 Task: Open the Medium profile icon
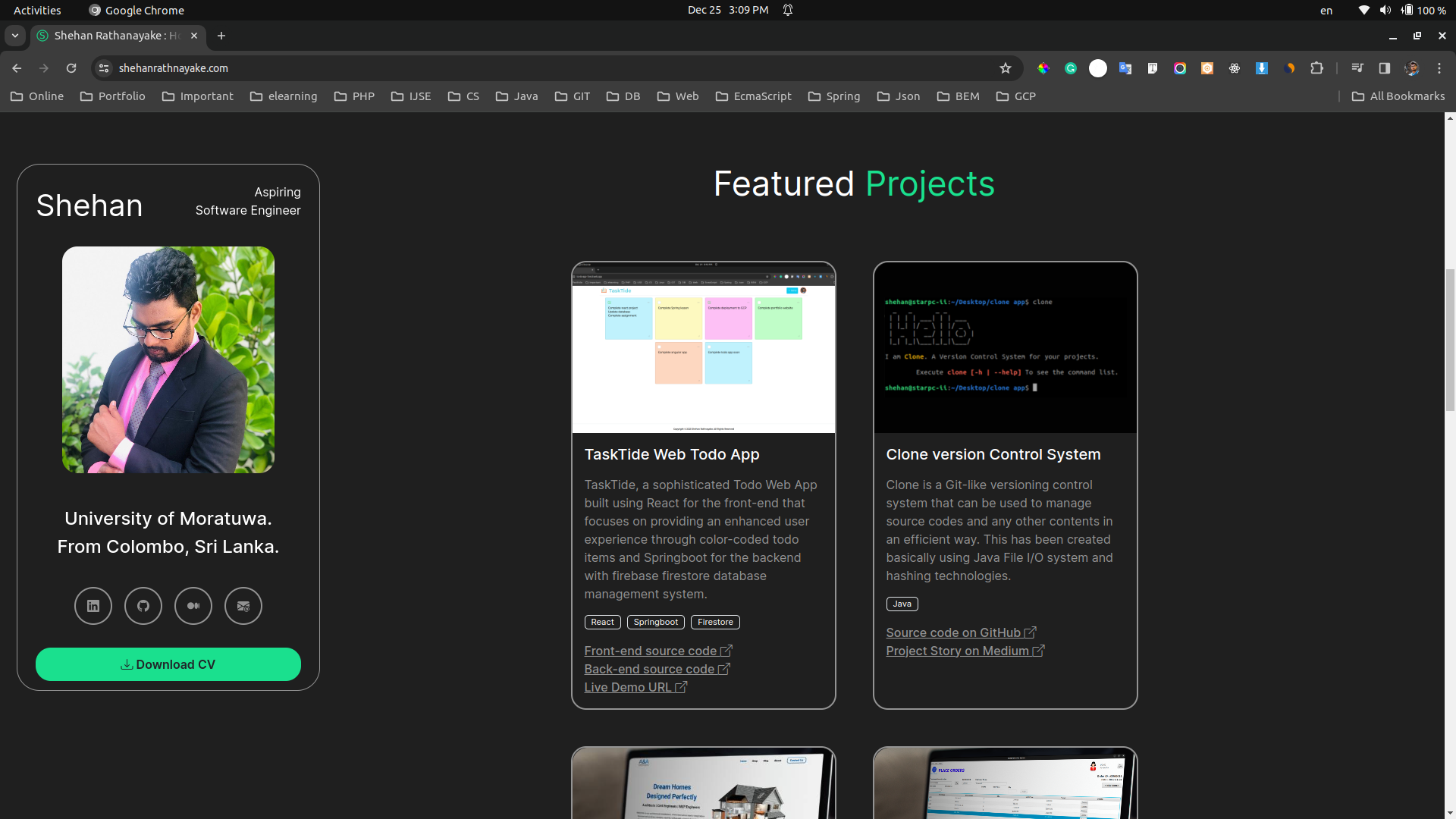[x=193, y=606]
